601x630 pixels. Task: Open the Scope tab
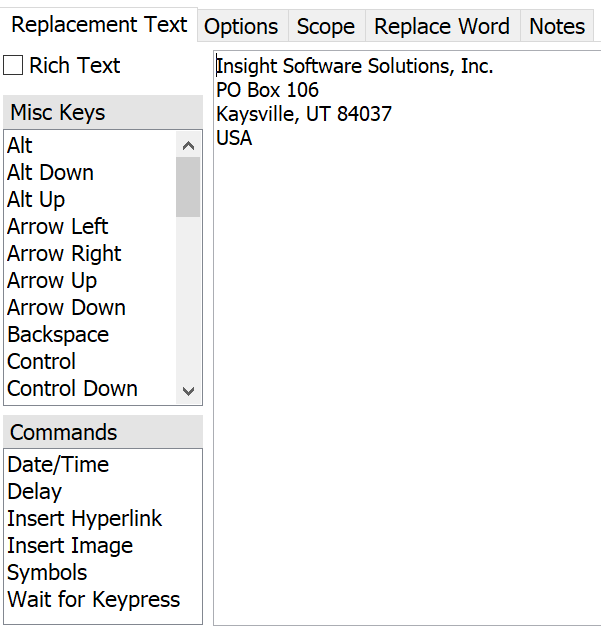click(326, 27)
